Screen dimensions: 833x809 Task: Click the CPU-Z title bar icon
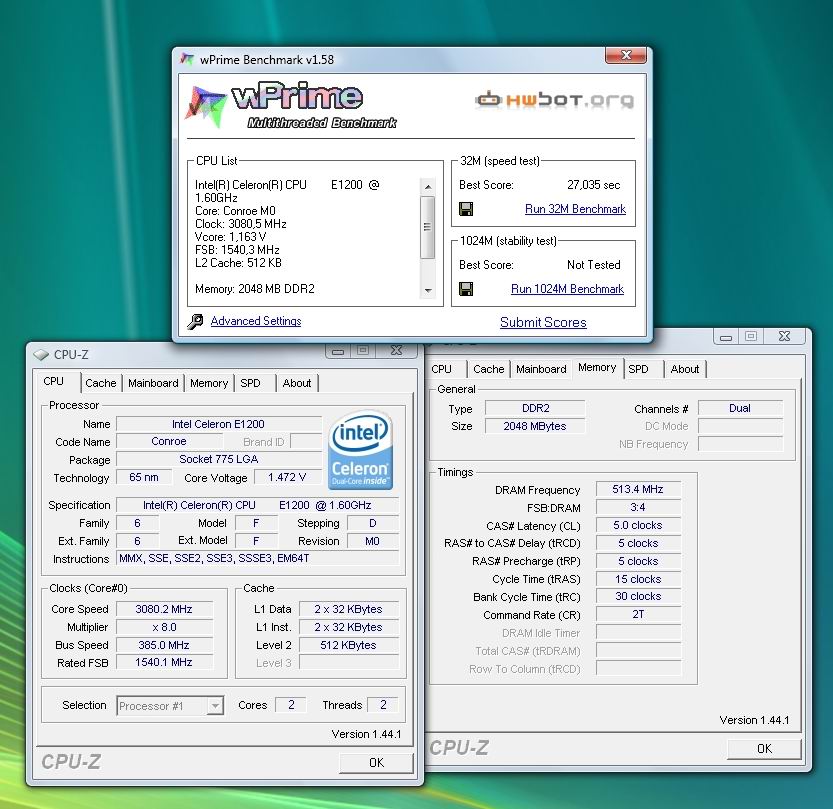pos(41,354)
